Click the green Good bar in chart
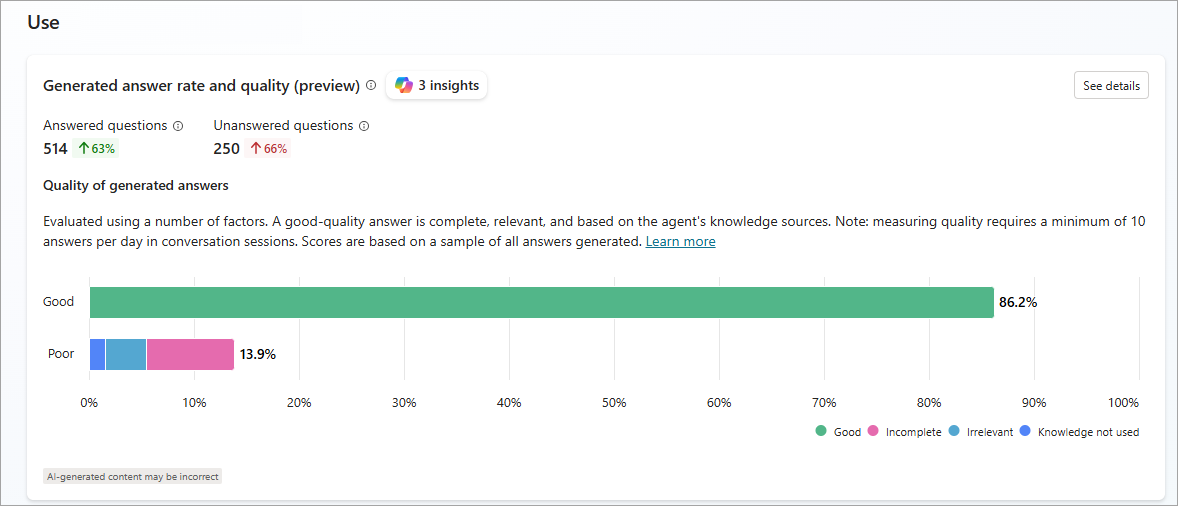1178x506 pixels. pyautogui.click(x=541, y=302)
